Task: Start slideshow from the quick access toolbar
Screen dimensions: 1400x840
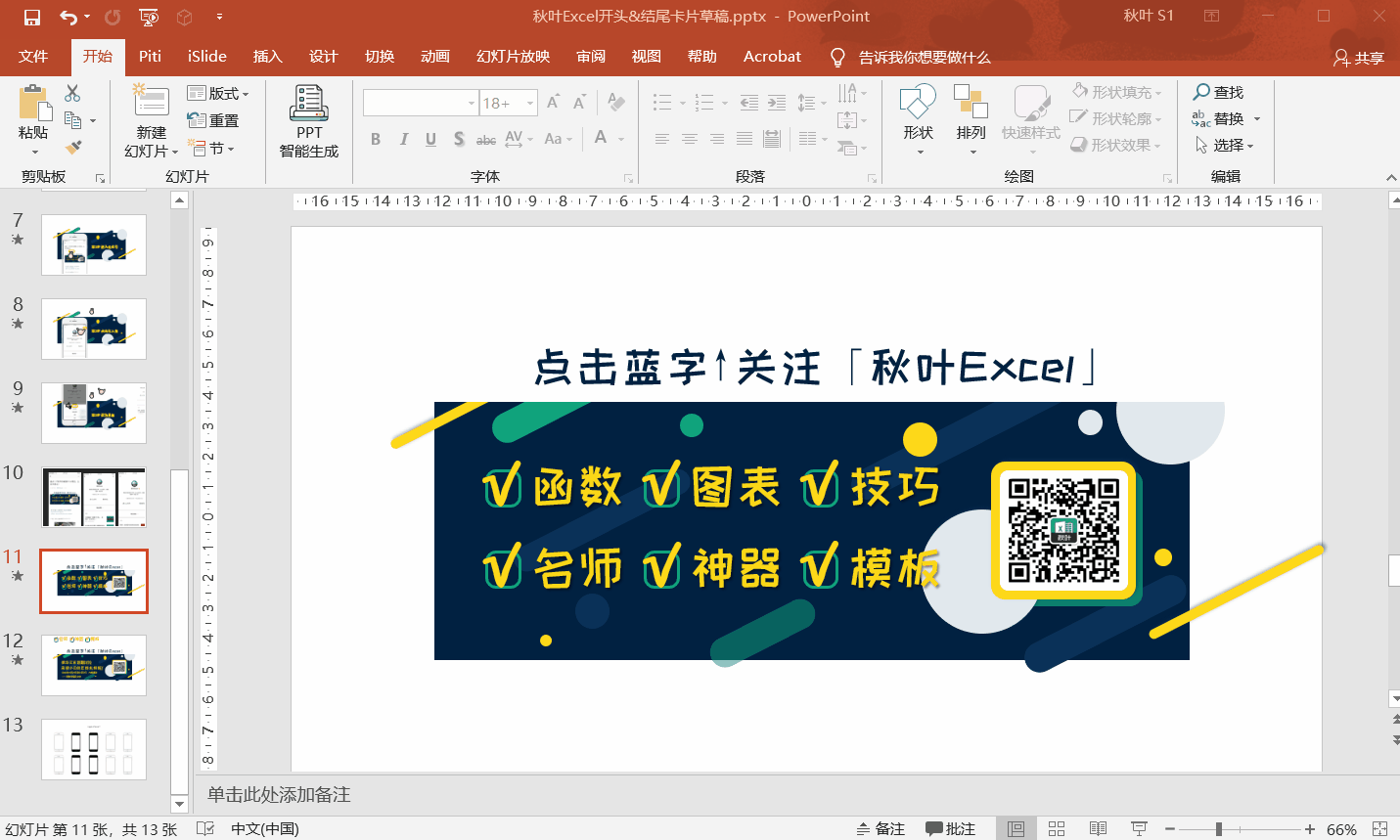Action: pyautogui.click(x=149, y=17)
